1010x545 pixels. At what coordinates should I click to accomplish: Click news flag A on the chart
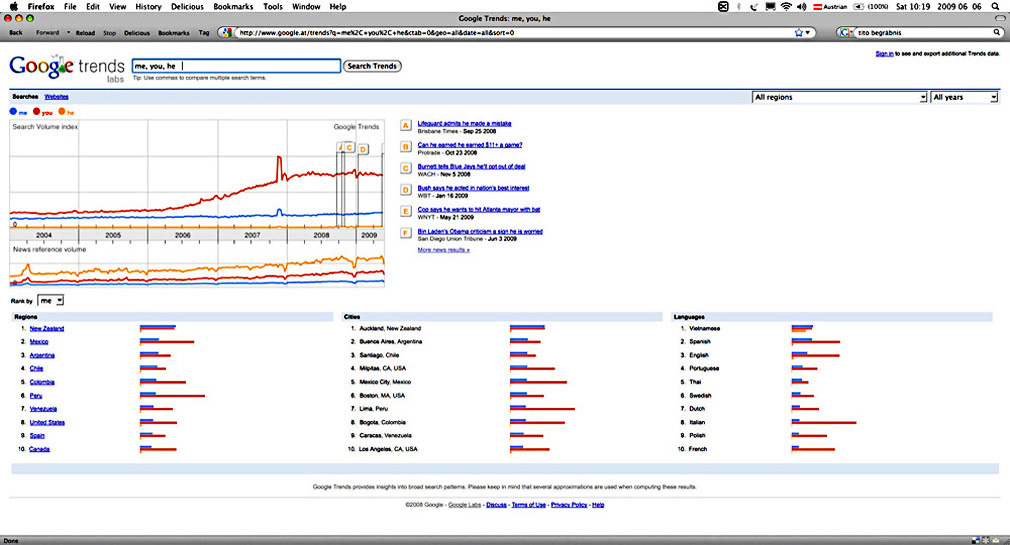pos(340,148)
